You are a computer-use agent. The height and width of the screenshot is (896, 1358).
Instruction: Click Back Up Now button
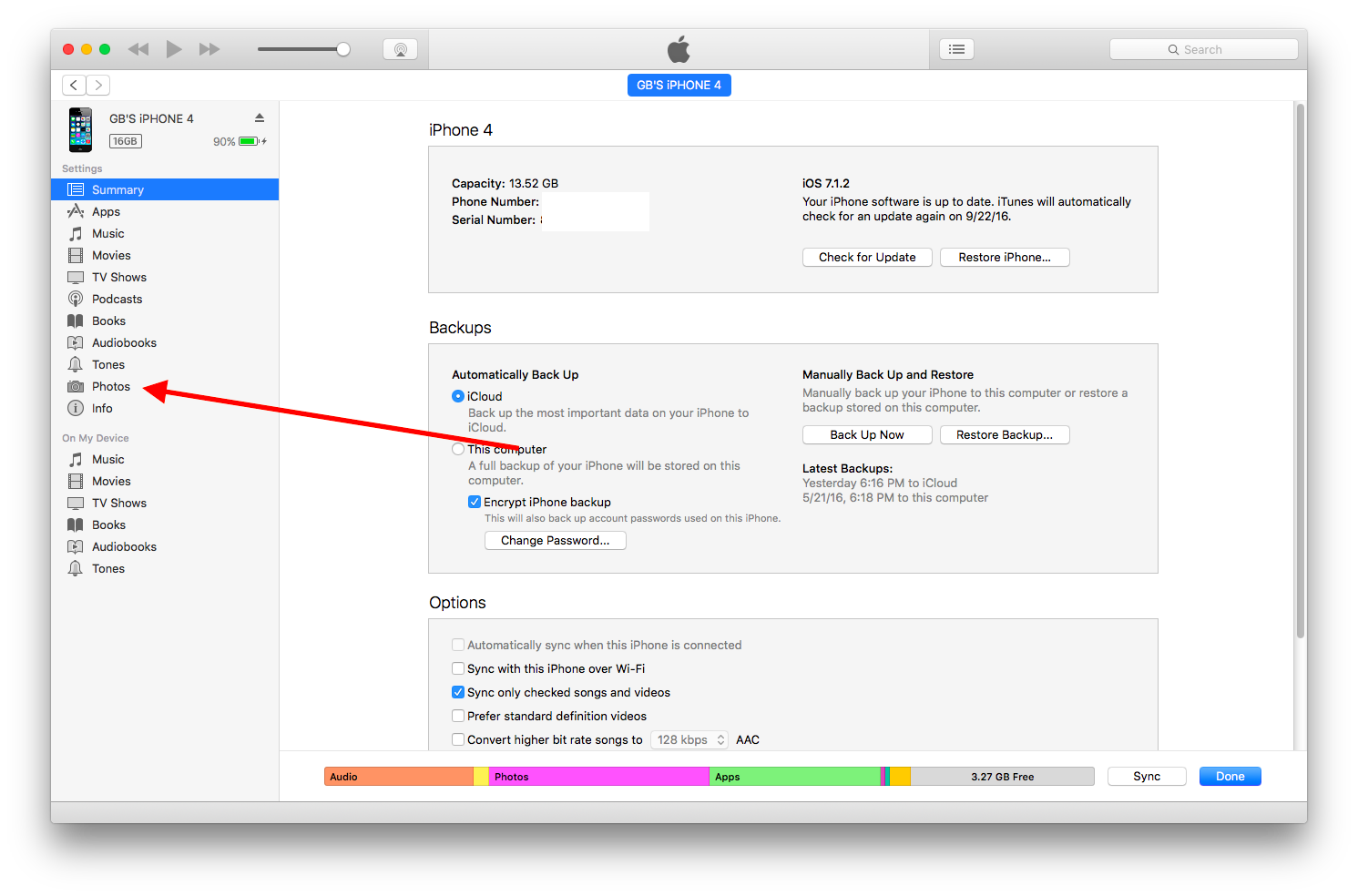click(867, 435)
